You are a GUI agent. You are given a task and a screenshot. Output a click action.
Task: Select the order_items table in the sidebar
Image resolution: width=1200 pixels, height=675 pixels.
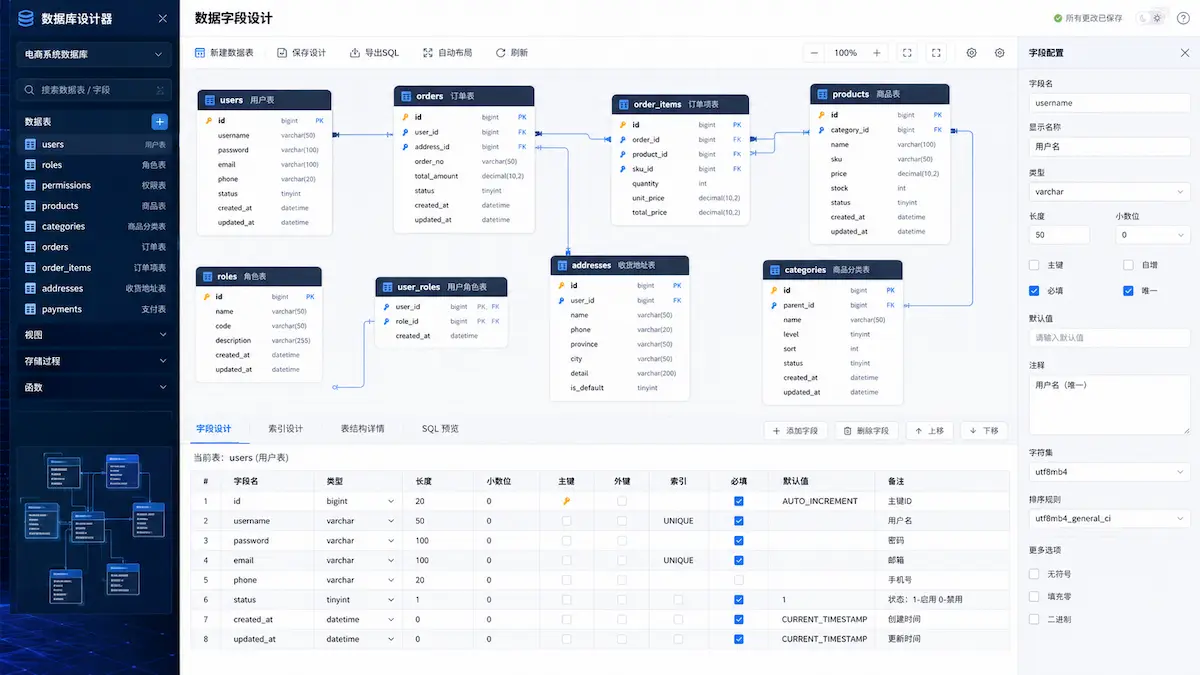click(x=96, y=268)
